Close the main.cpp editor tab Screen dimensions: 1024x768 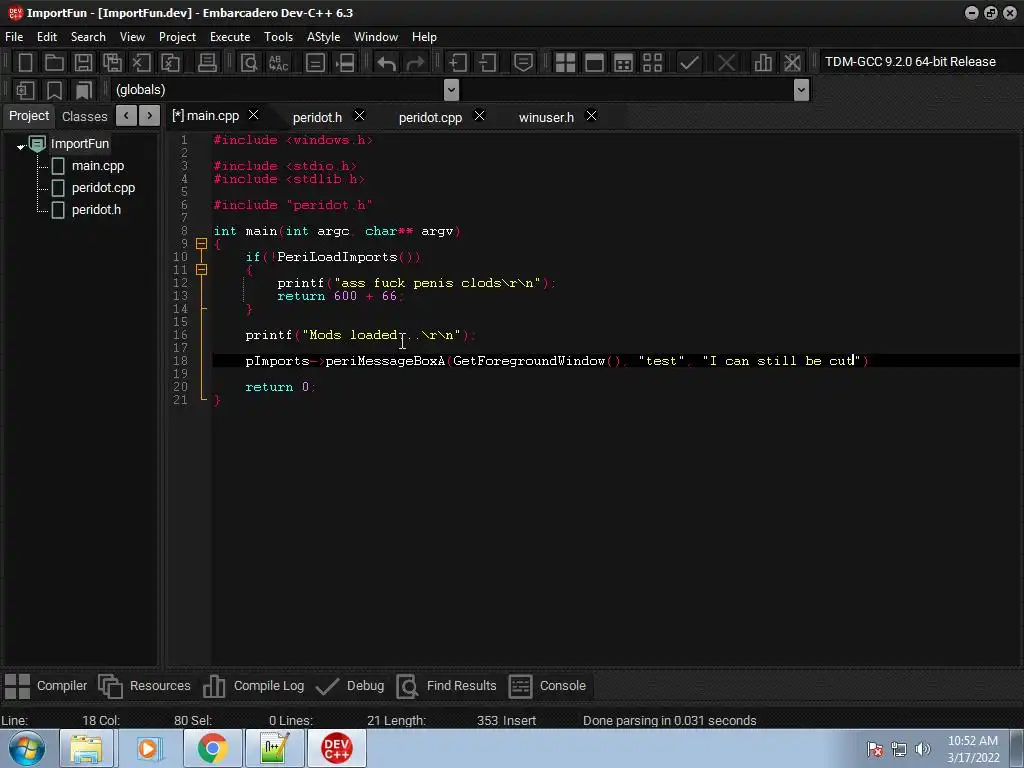click(253, 115)
